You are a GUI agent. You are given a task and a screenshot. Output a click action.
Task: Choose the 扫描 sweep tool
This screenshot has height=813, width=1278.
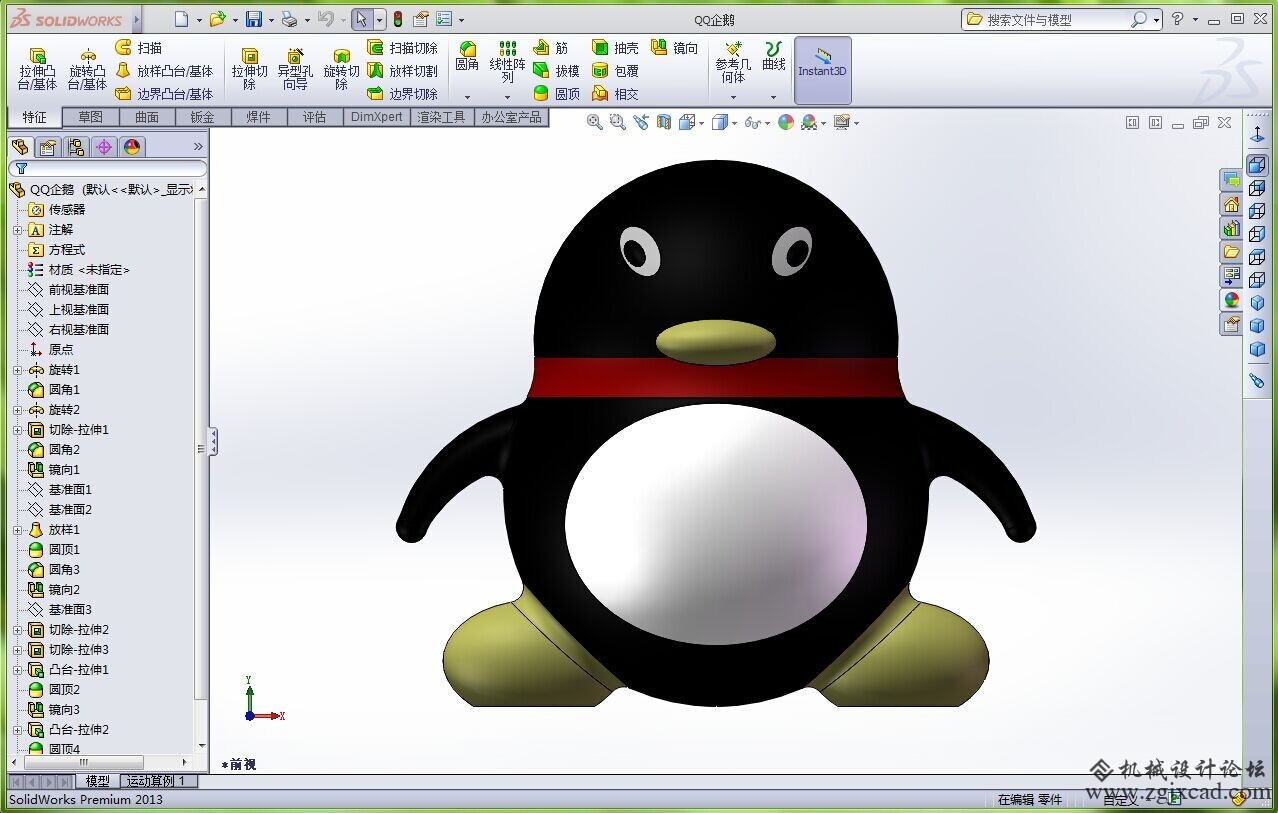(x=139, y=47)
